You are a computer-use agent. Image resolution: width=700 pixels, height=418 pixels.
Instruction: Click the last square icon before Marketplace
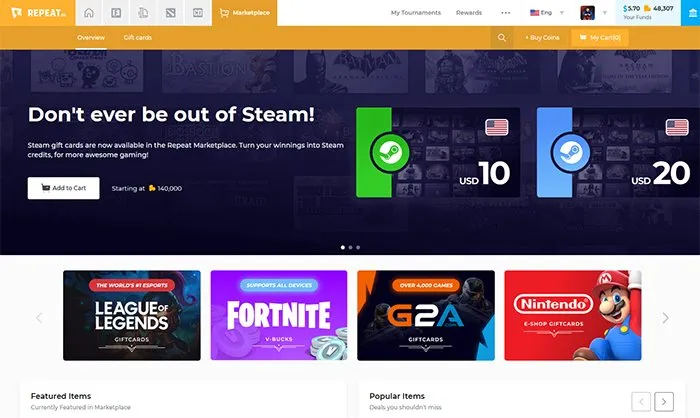click(x=197, y=13)
